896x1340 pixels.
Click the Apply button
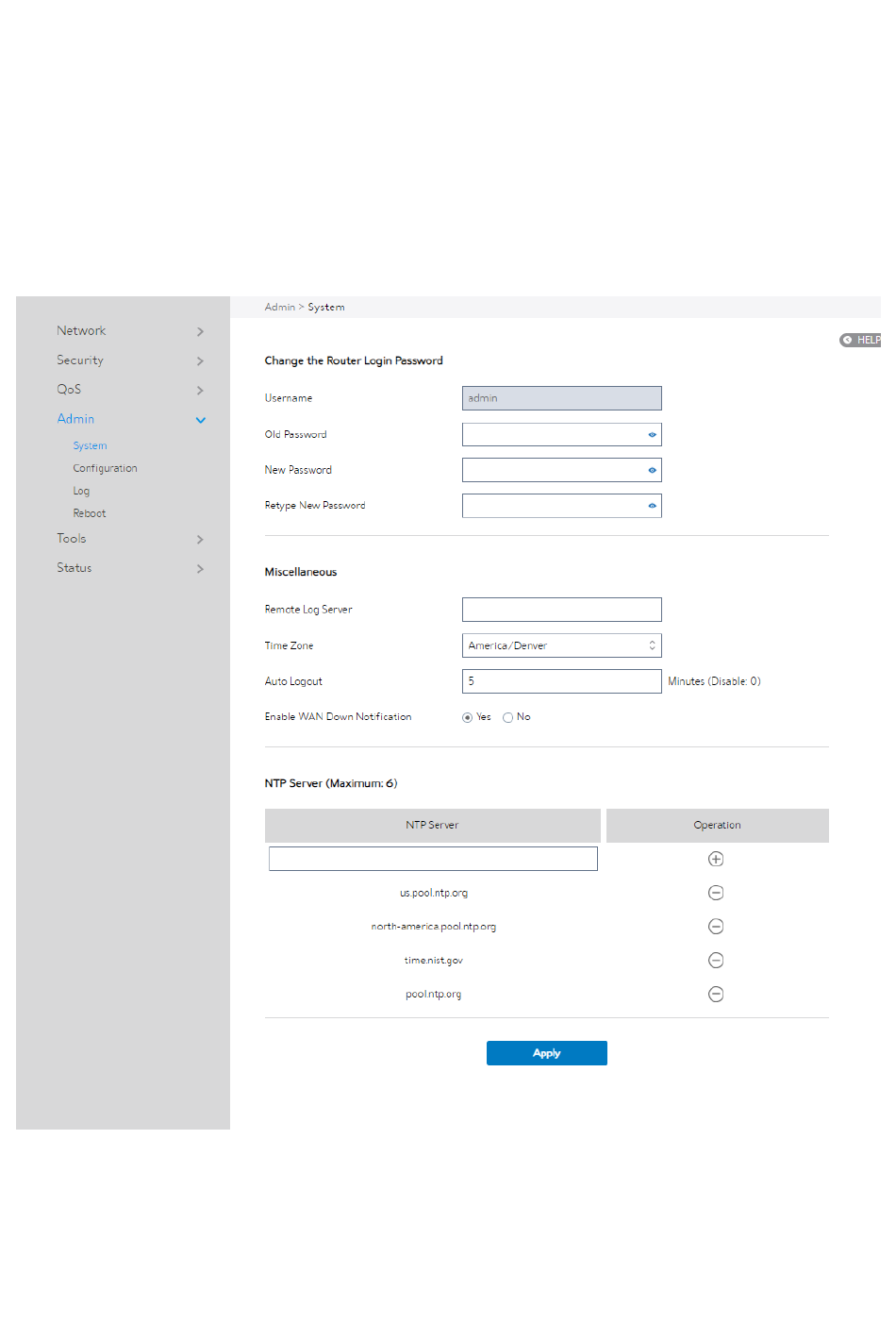[x=547, y=1053]
